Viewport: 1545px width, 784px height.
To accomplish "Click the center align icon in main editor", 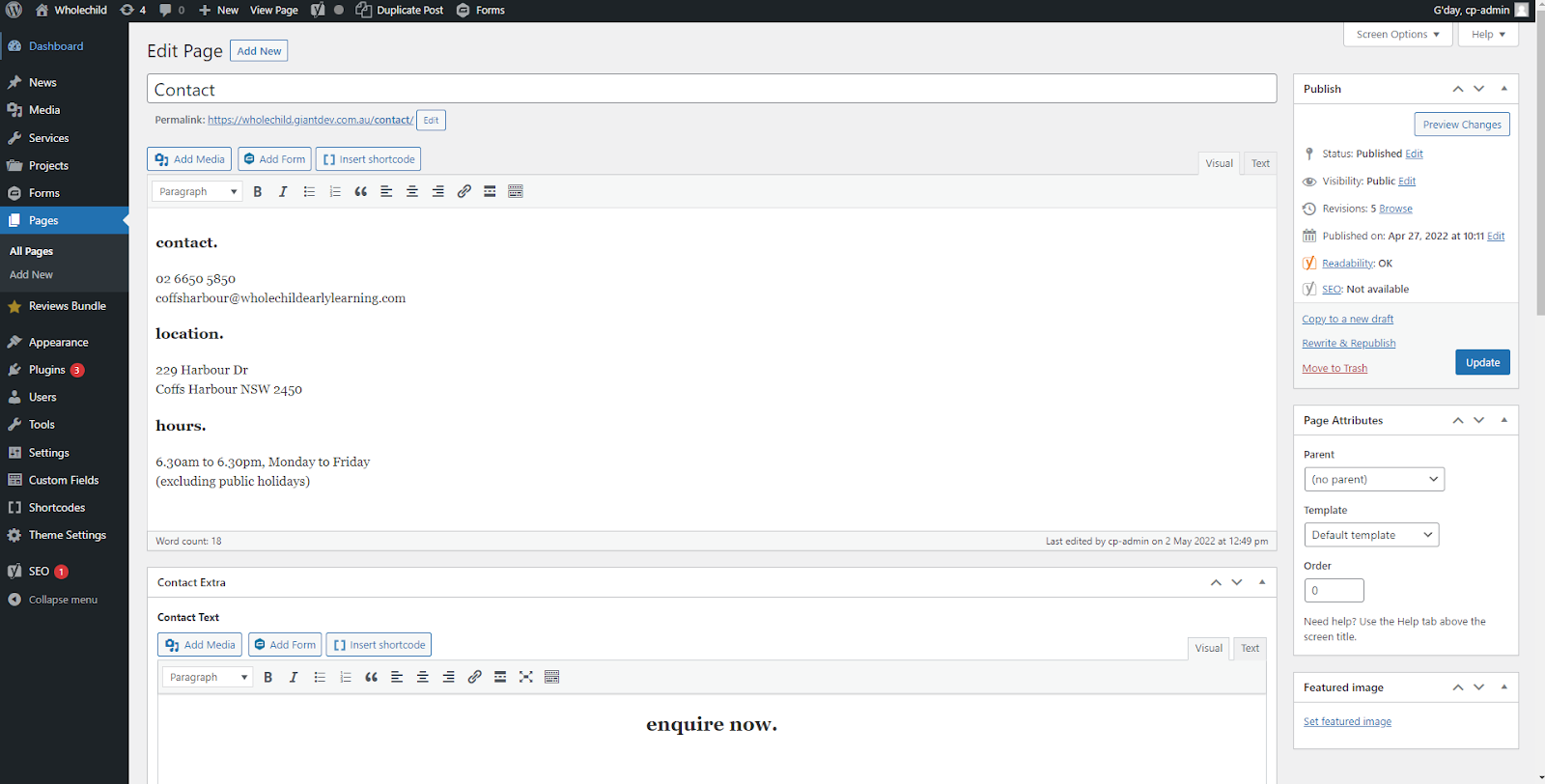I will [x=412, y=192].
